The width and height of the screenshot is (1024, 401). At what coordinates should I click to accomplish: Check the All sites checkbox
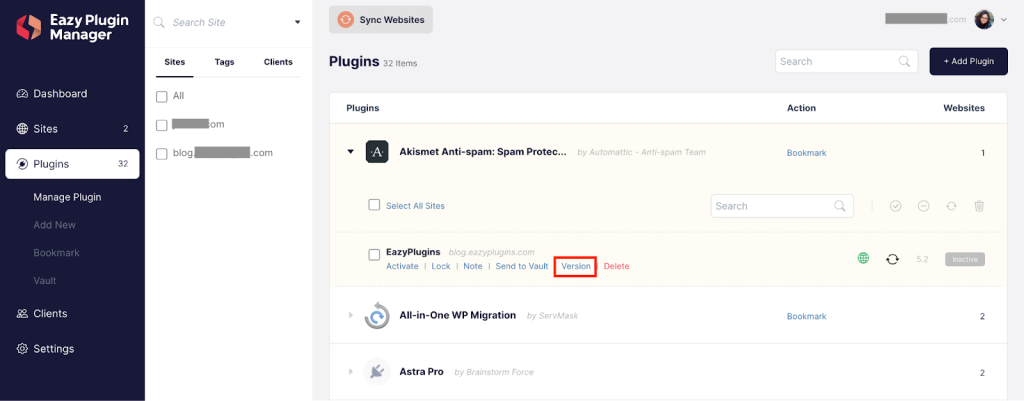coord(161,96)
